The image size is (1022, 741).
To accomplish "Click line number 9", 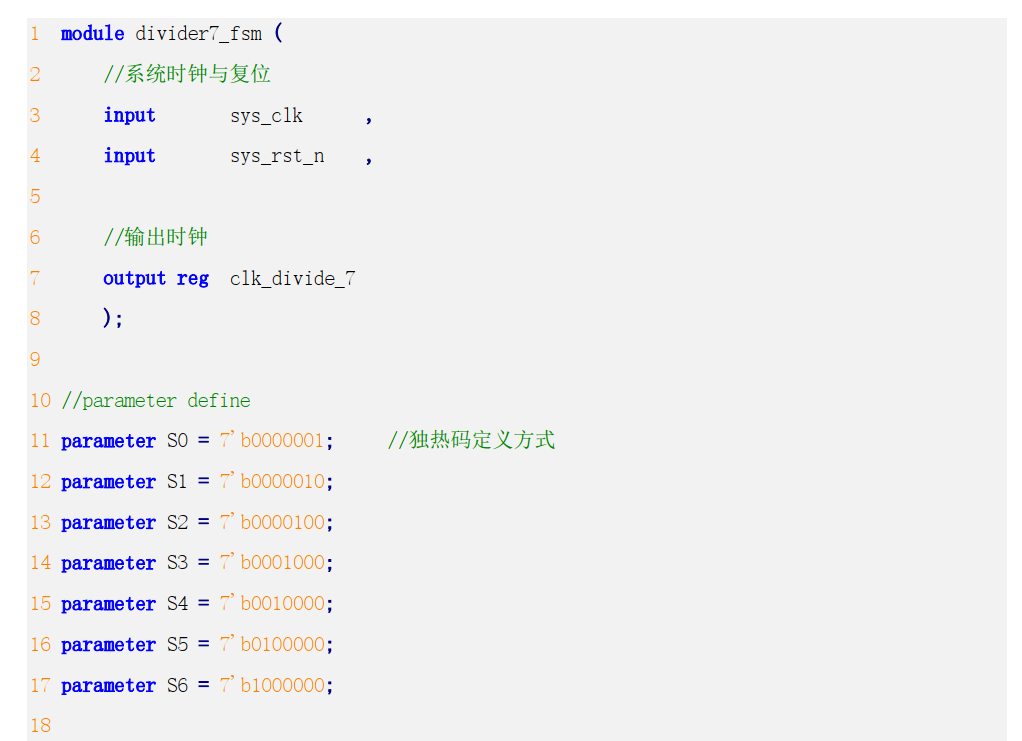I will pos(35,359).
